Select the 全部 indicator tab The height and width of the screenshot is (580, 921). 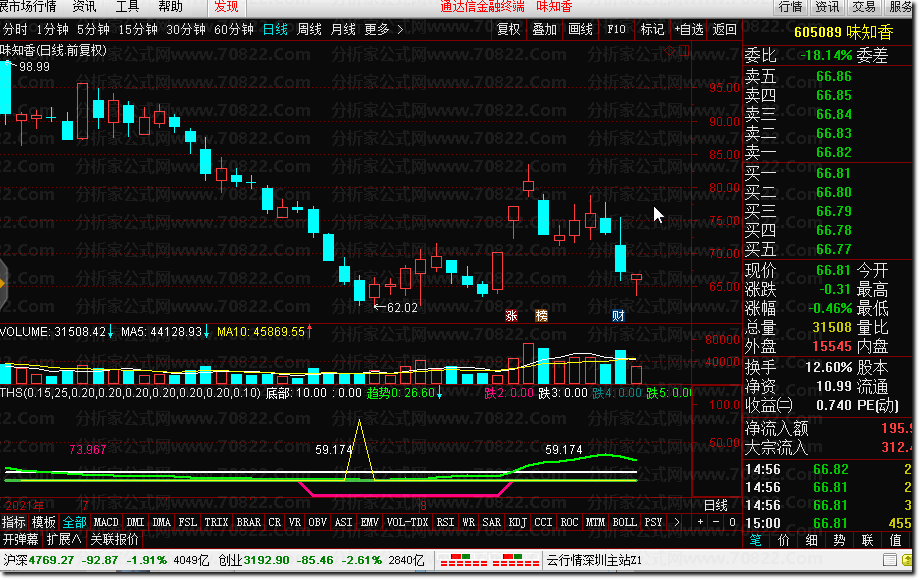point(75,522)
